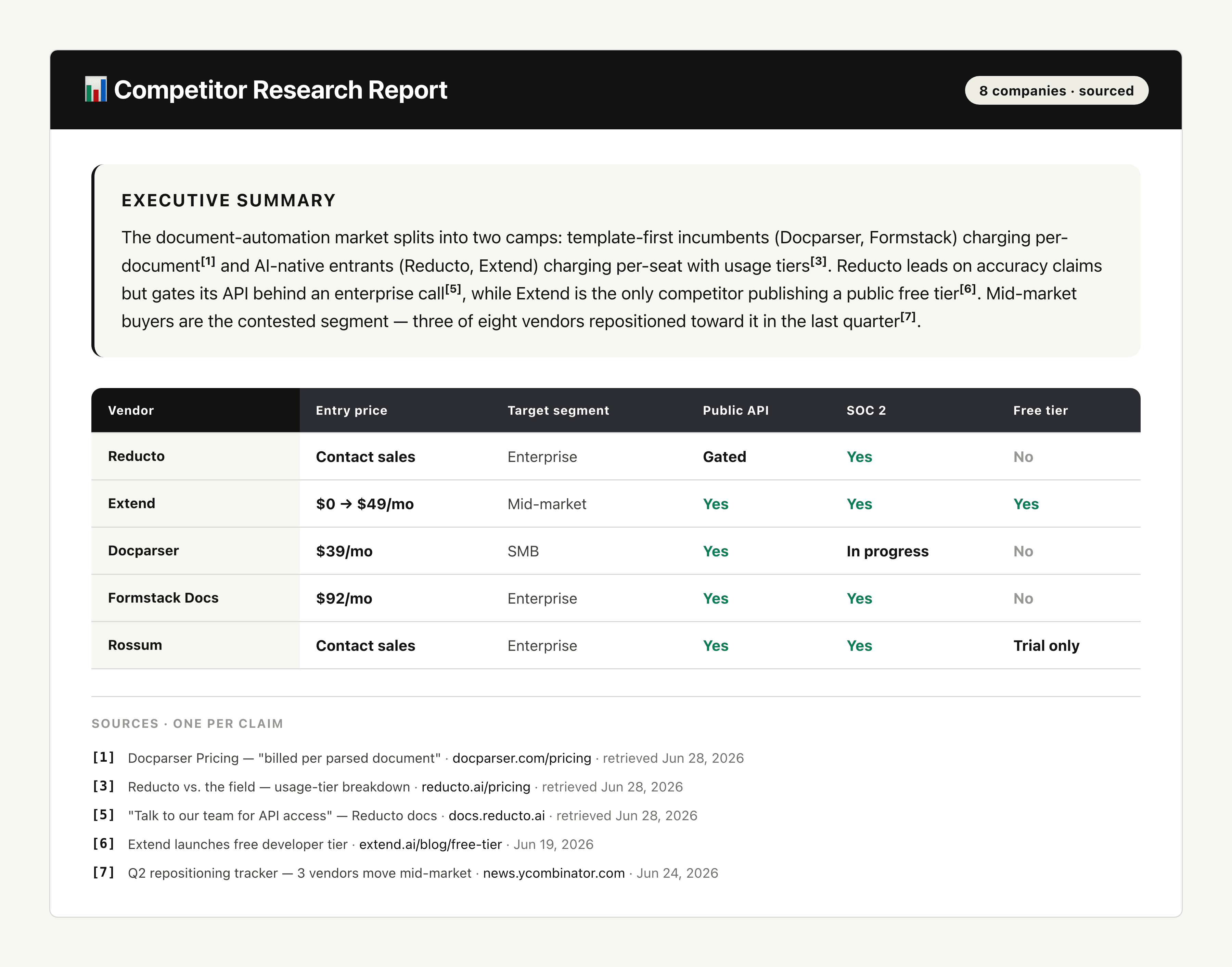
Task: Select the Extend vendor cell
Action: click(x=195, y=504)
